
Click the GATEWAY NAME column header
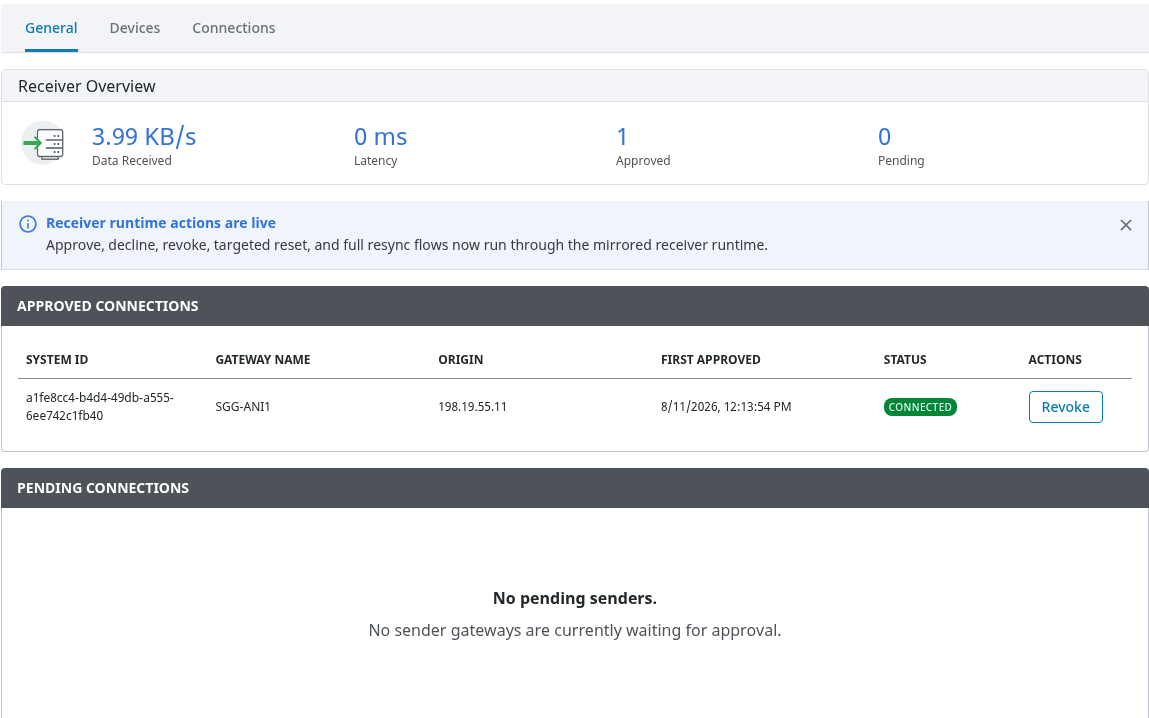coord(262,360)
